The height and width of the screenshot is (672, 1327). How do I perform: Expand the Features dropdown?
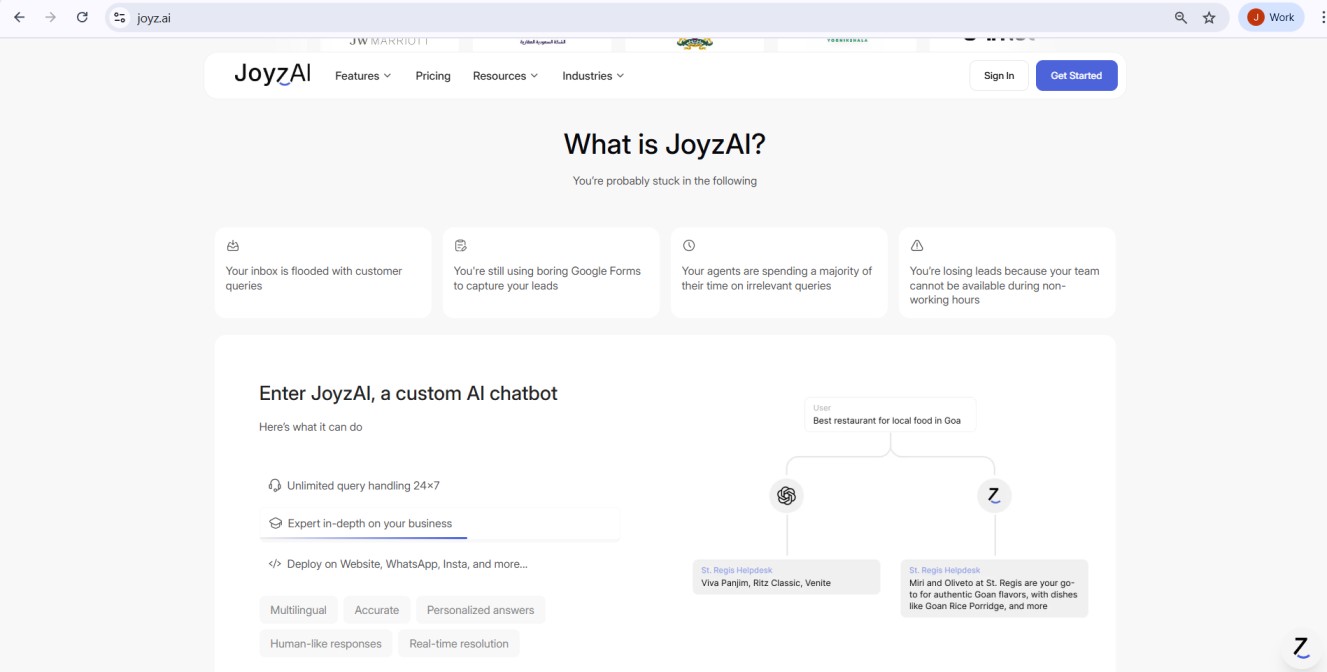click(361, 75)
